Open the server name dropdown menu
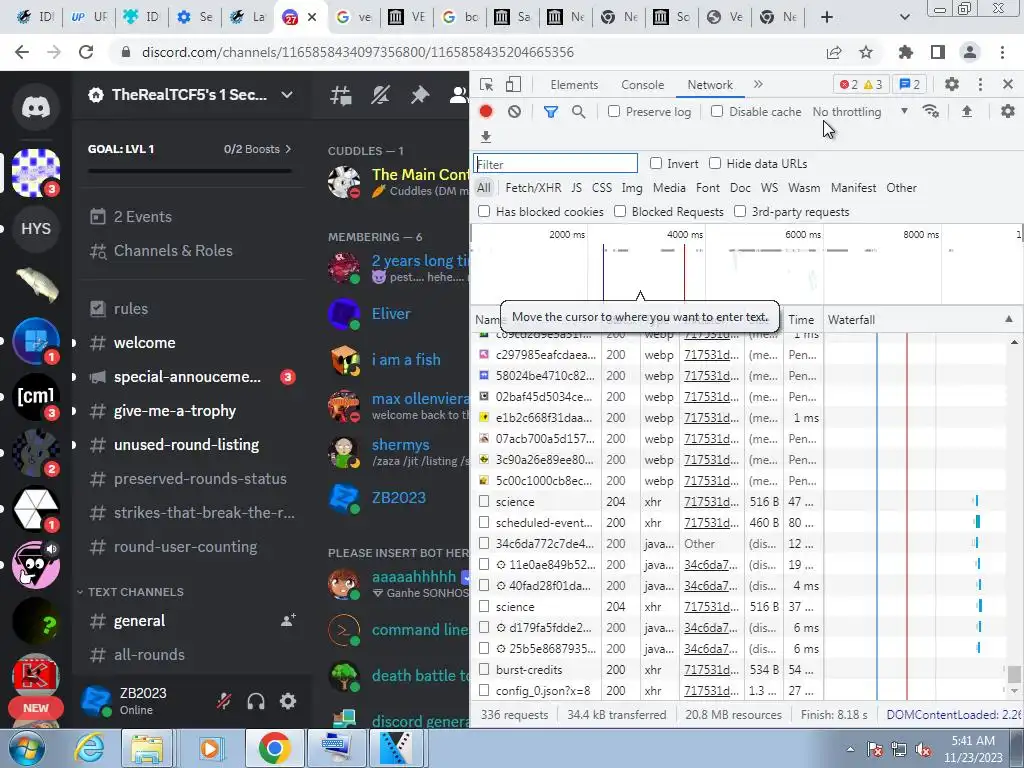 click(x=287, y=95)
